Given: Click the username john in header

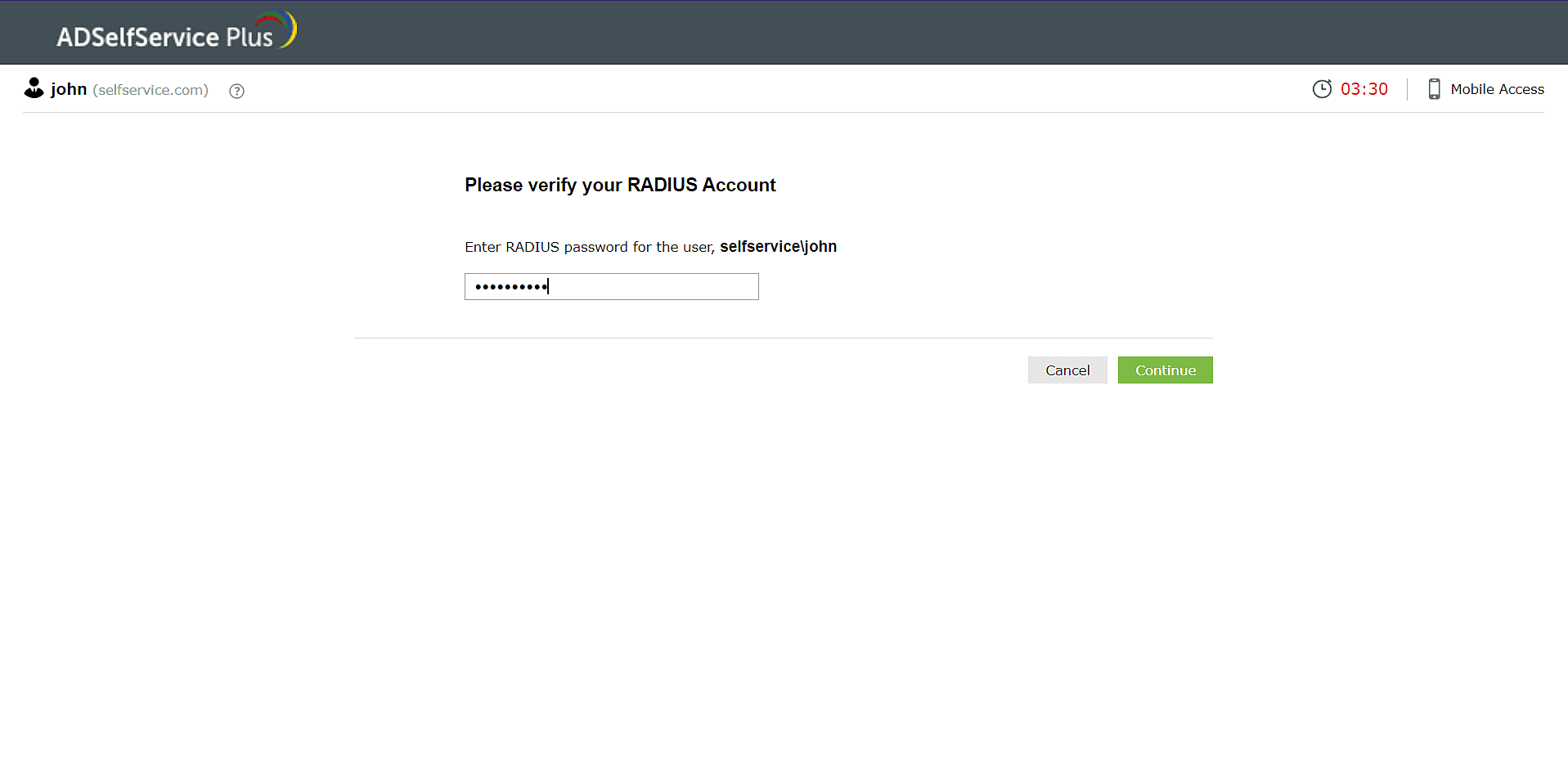Looking at the screenshot, I should (69, 89).
